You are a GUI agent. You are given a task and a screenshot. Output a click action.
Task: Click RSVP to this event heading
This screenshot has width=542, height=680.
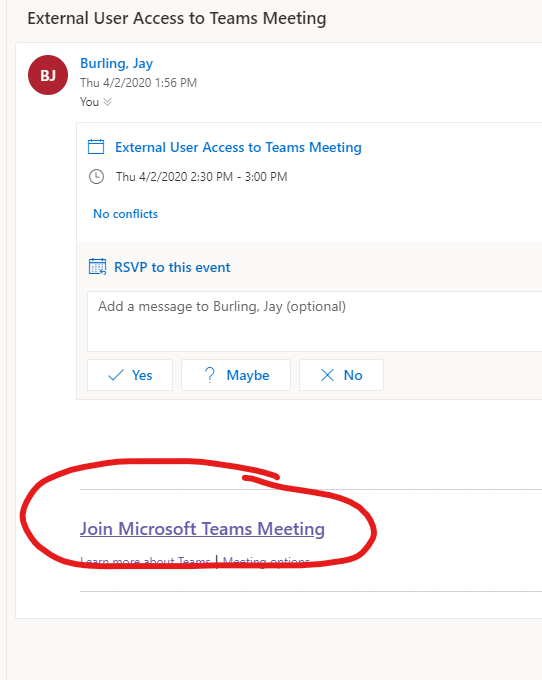pyautogui.click(x=172, y=267)
